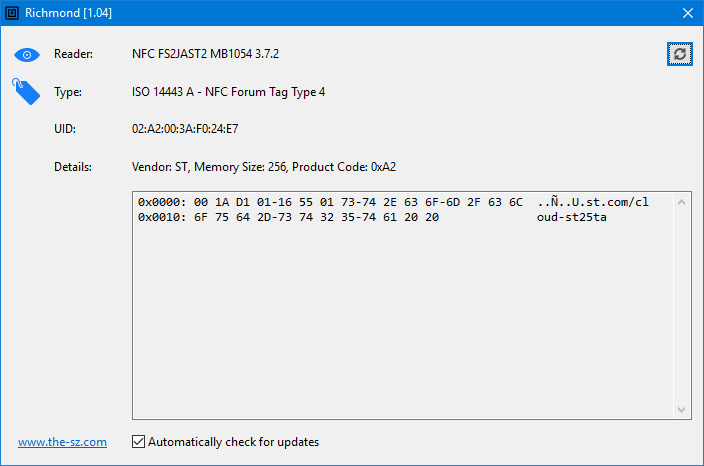Click the refresh reader button
The image size is (704, 466).
click(679, 54)
